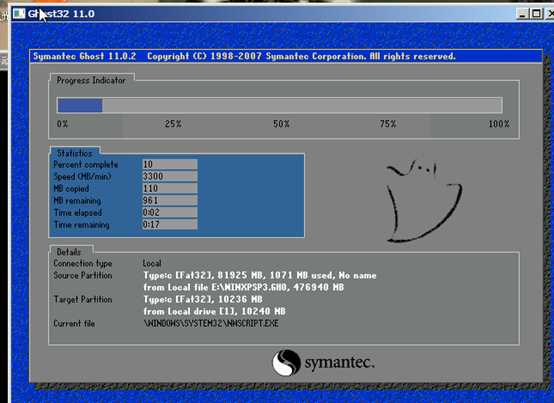
Task: Click the Ghost32 window title icon
Action: tap(19, 13)
